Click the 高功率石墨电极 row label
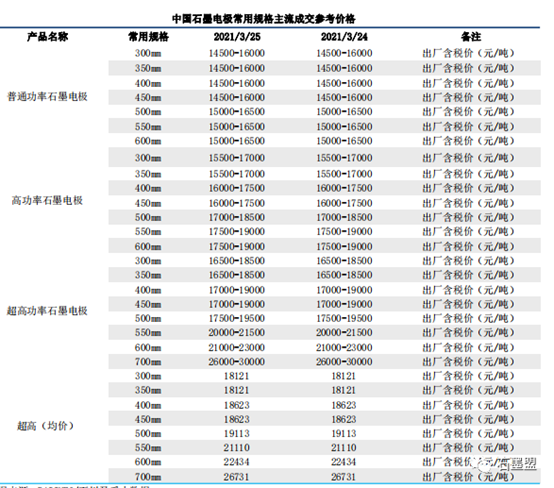554x488 pixels. point(47,201)
